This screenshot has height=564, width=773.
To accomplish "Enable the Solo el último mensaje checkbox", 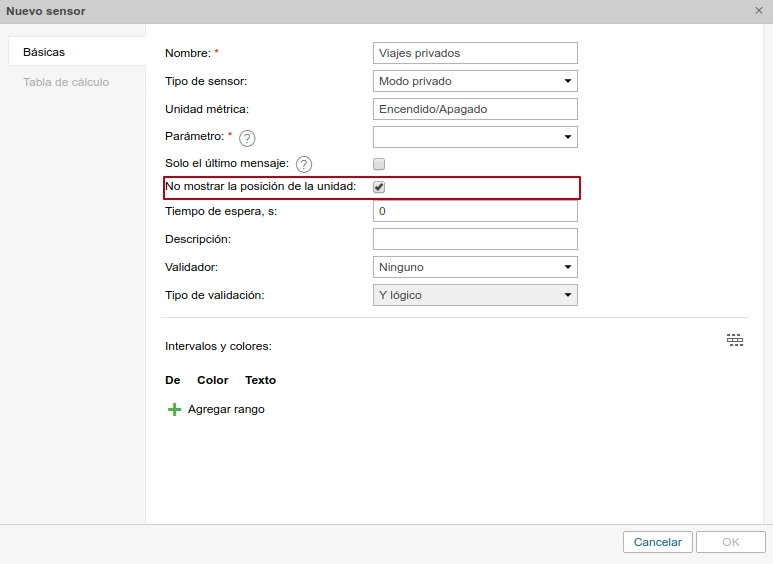I will click(x=379, y=163).
